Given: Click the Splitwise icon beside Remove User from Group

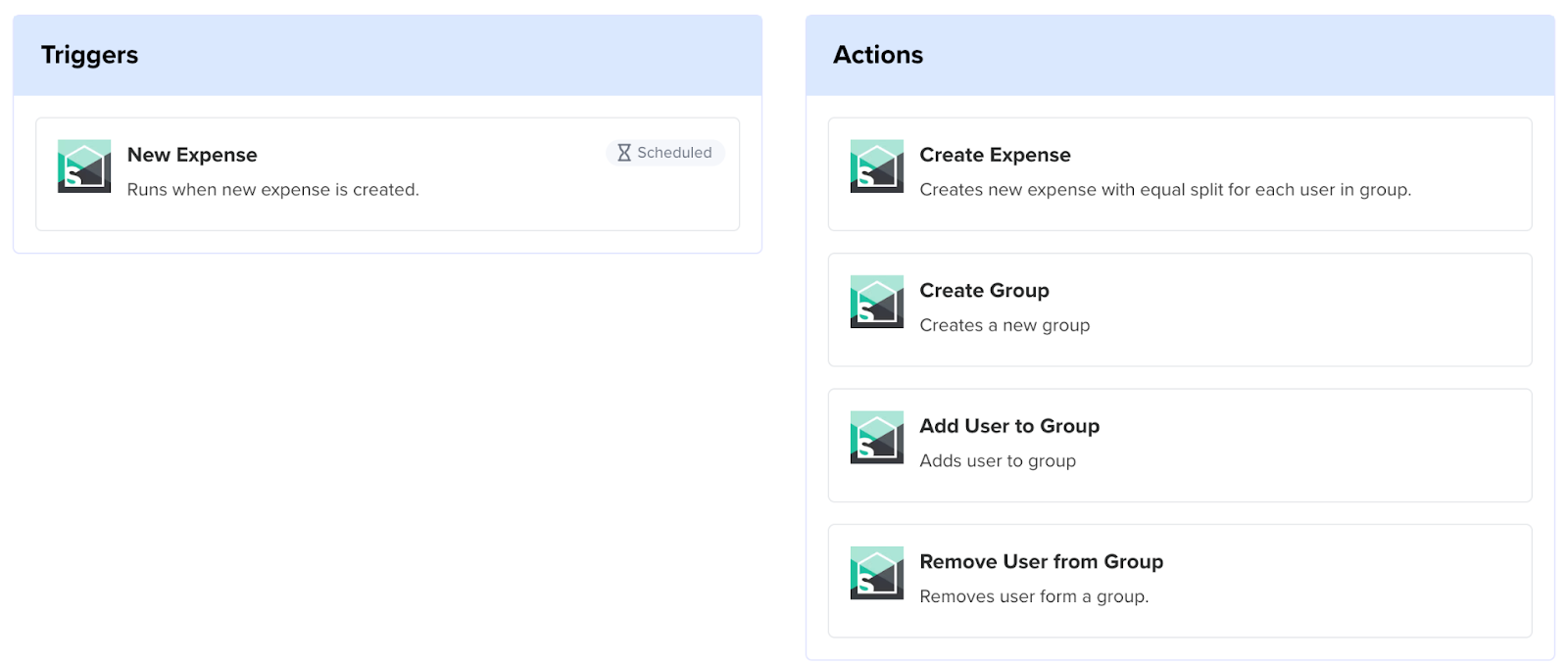Looking at the screenshot, I should pyautogui.click(x=877, y=573).
